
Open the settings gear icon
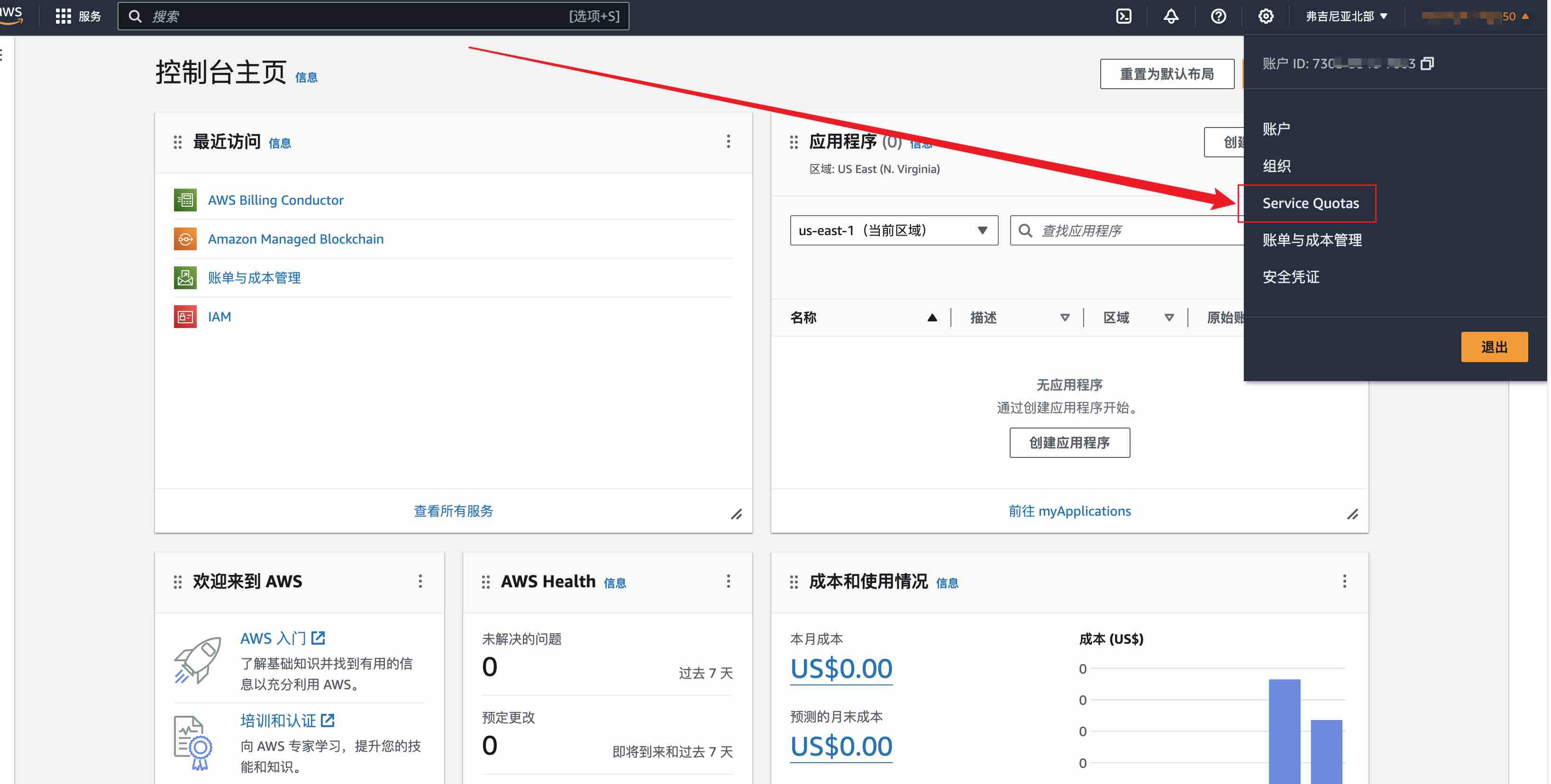tap(1266, 16)
